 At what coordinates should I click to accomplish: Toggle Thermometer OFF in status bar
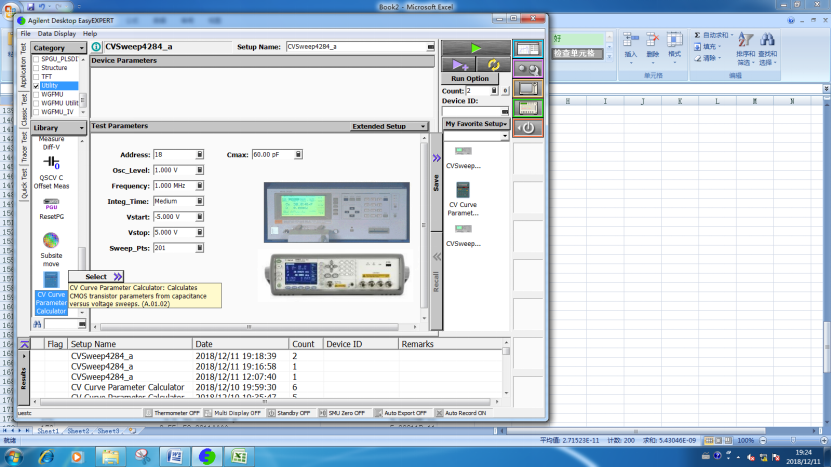coord(172,413)
